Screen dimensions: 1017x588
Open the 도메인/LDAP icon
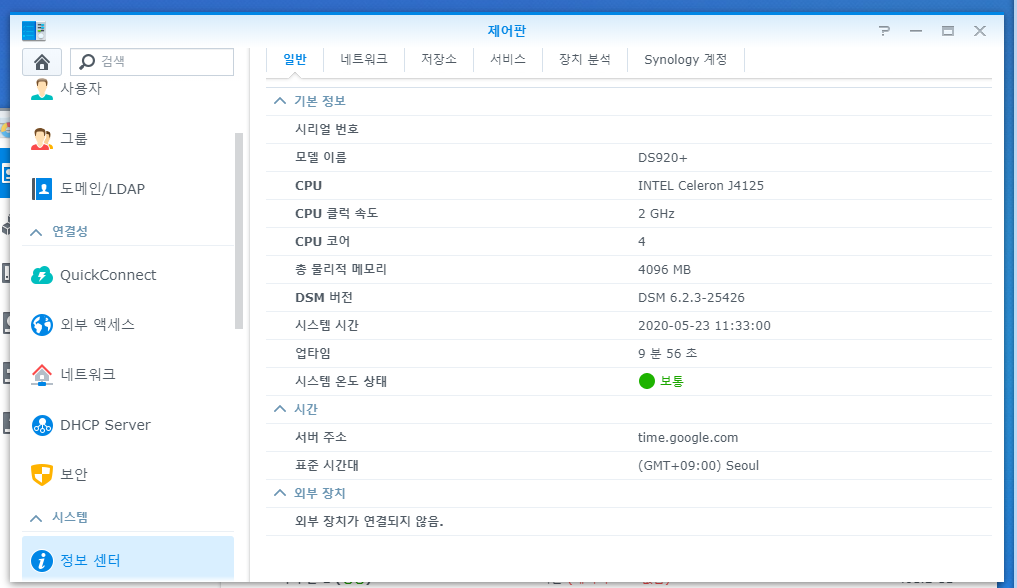point(42,189)
